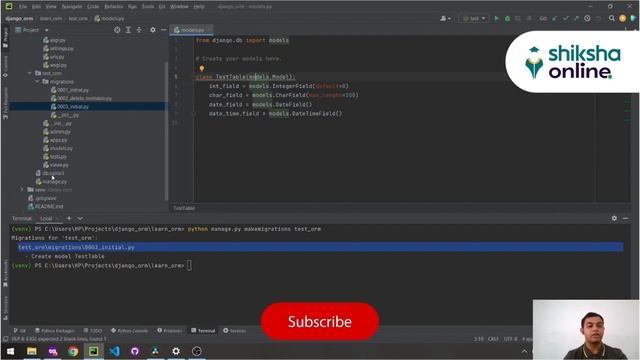Click the terminal prompt input cursor
640x360 pixels.
pyautogui.click(x=189, y=265)
